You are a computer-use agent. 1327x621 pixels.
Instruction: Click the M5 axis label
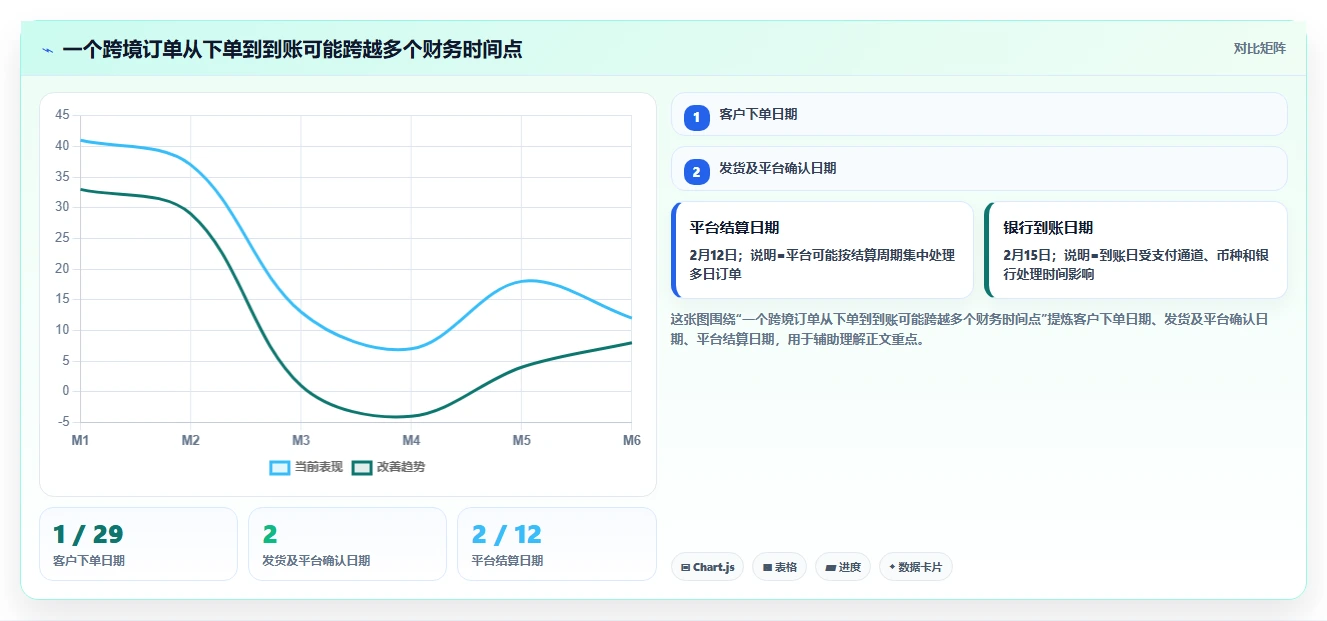click(522, 440)
